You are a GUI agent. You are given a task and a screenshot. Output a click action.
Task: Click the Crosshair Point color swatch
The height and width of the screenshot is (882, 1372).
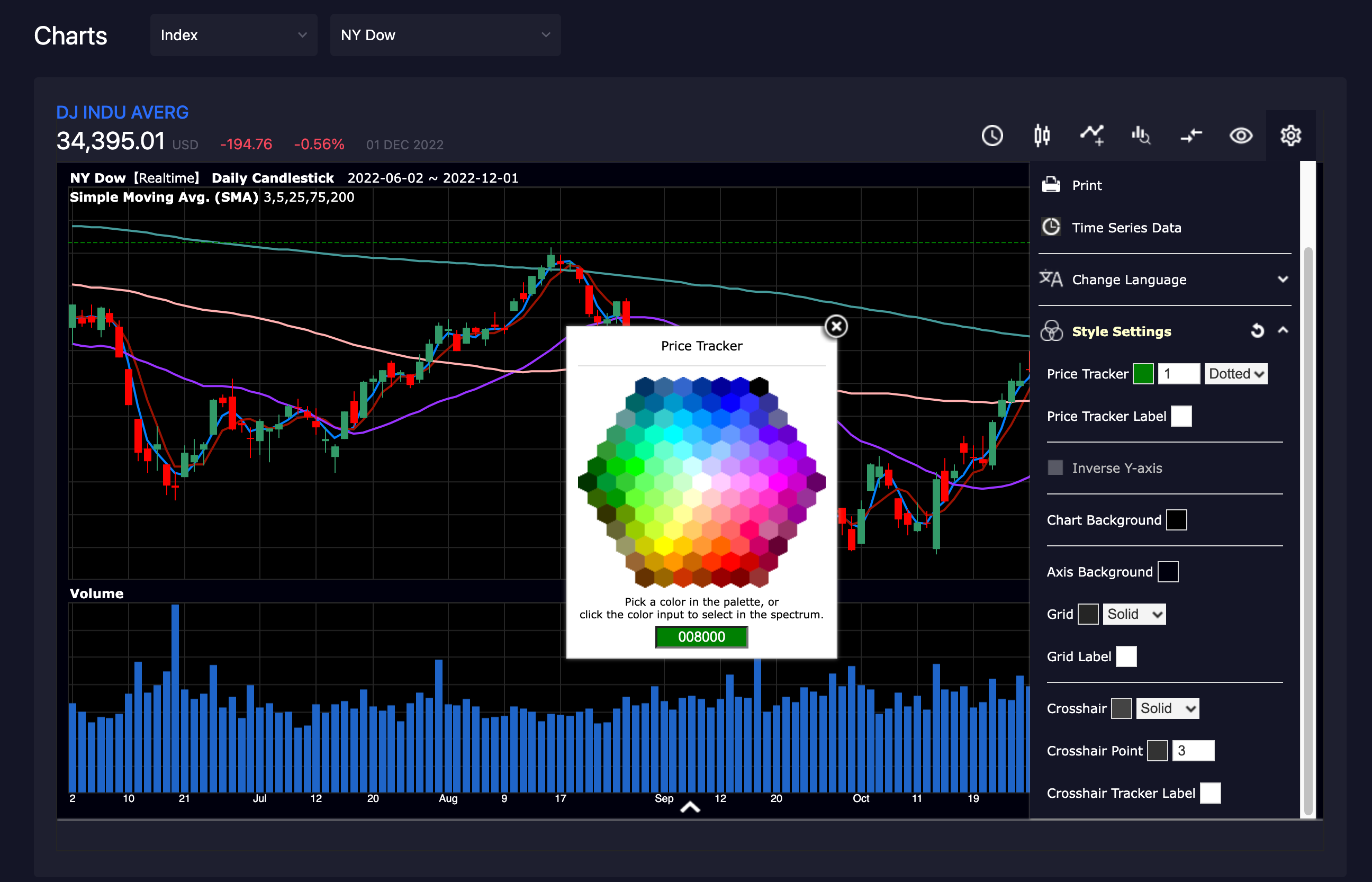coord(1157,751)
